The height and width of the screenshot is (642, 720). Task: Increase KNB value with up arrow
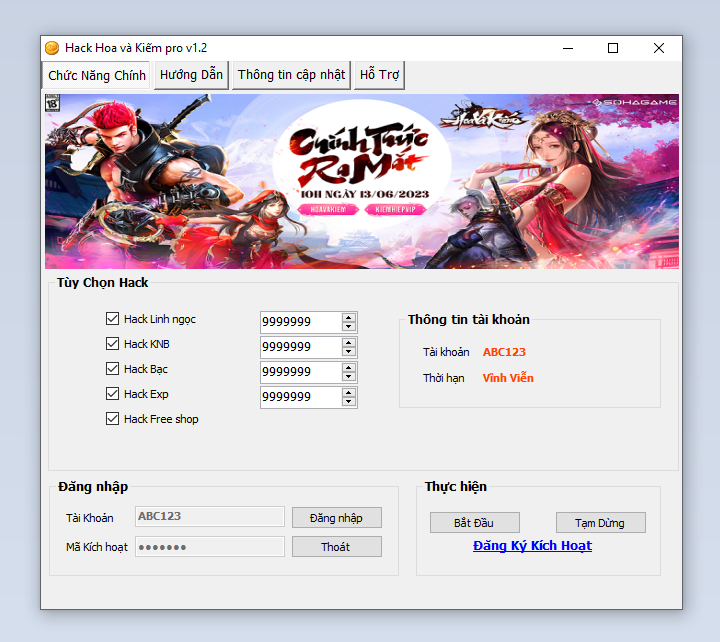click(348, 342)
